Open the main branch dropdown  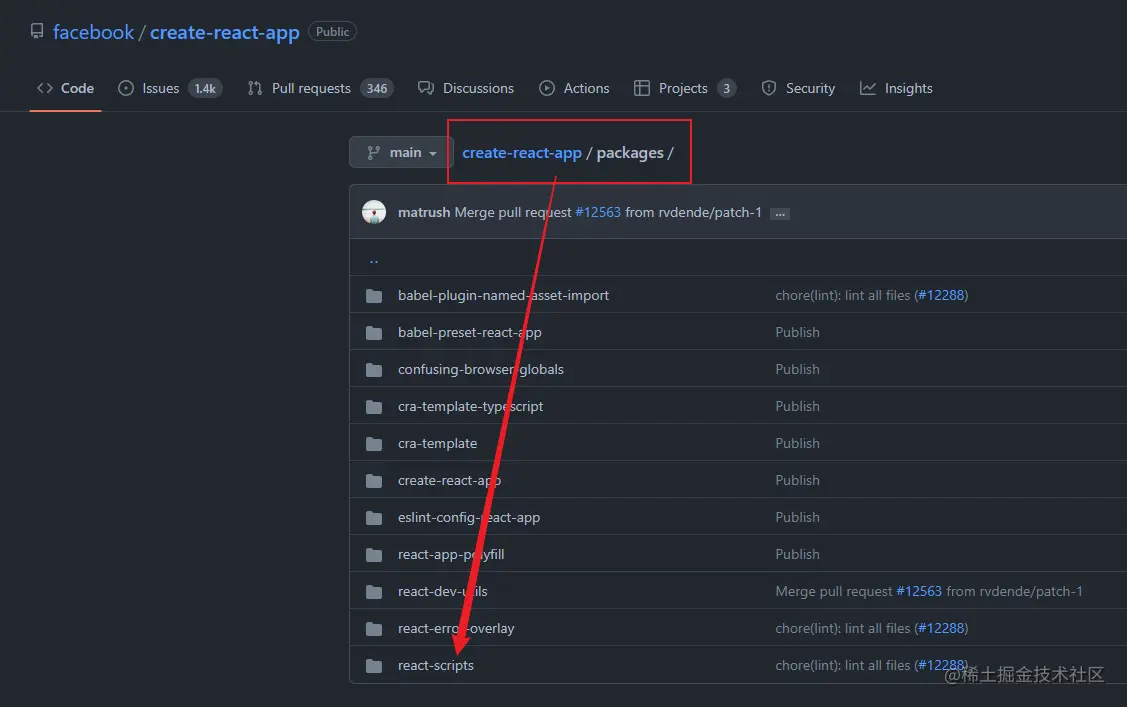401,152
